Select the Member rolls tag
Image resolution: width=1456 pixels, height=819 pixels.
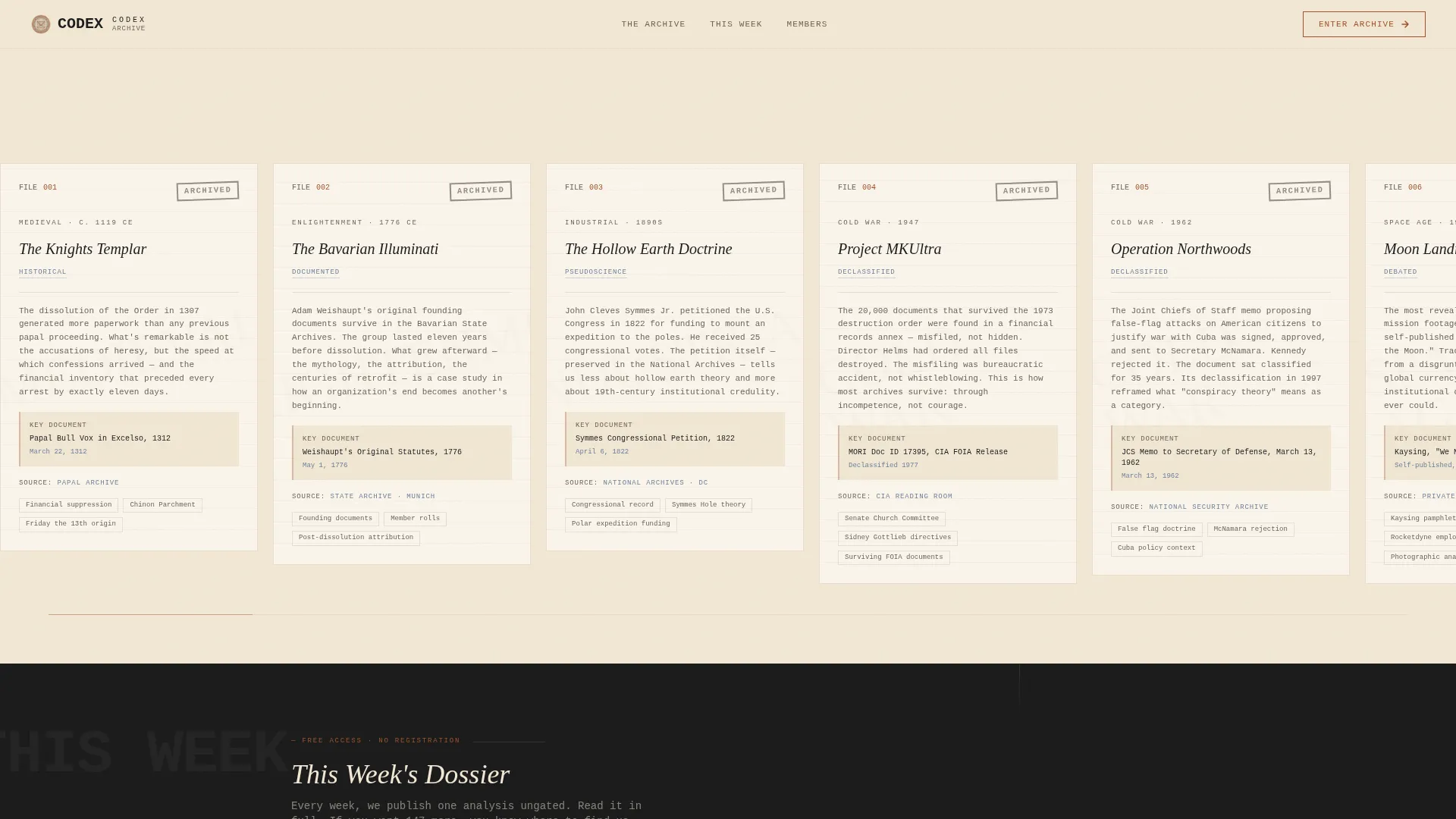pos(415,519)
